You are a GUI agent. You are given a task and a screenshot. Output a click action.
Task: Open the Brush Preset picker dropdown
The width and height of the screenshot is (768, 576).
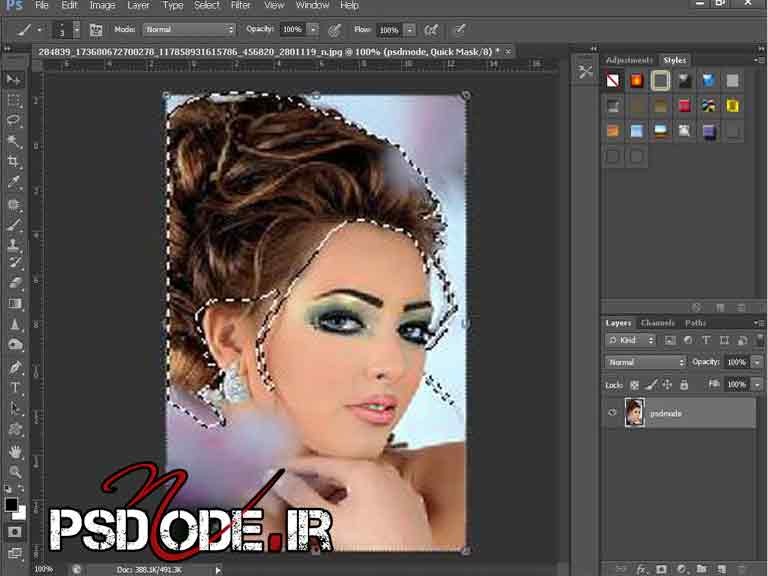[76, 30]
